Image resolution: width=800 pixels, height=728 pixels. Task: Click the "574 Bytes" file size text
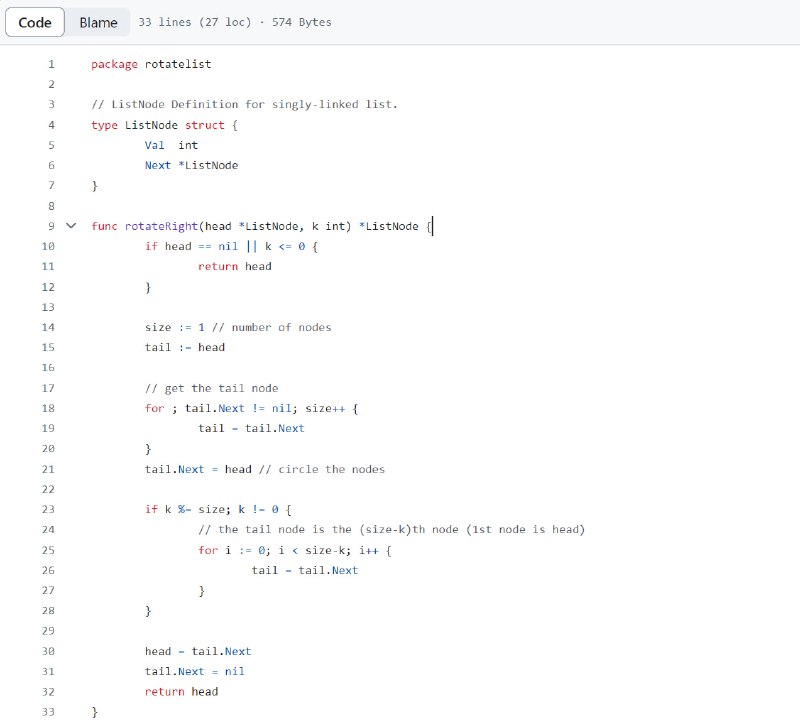coord(302,22)
